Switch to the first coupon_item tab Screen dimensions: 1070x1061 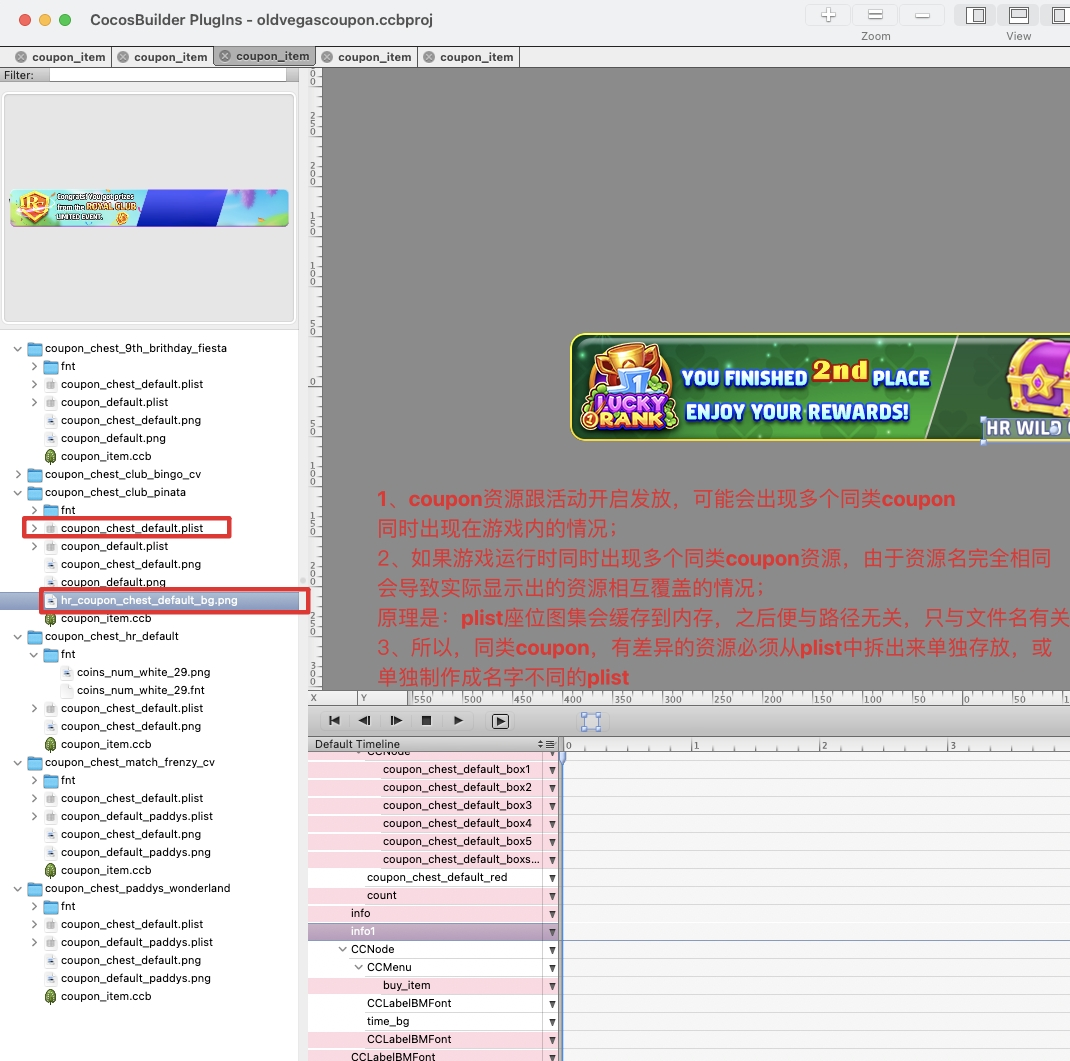(67, 57)
